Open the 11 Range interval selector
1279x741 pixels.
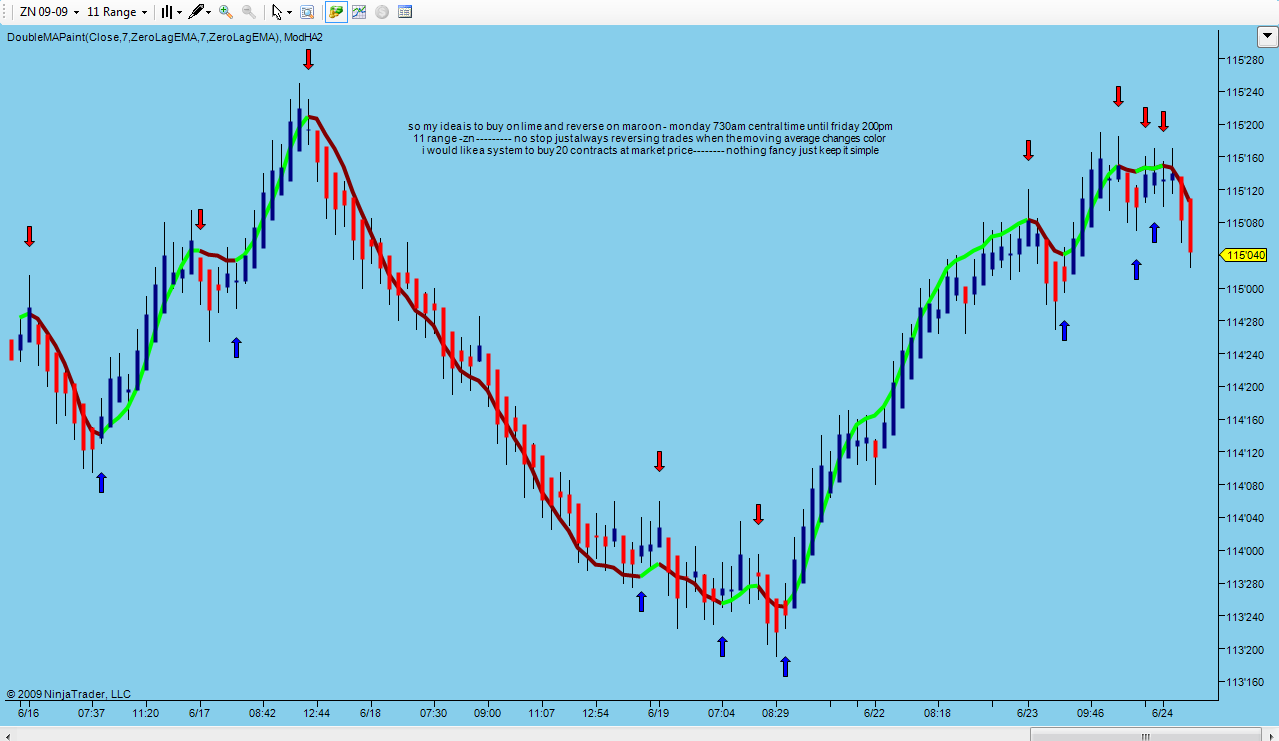[x=117, y=12]
